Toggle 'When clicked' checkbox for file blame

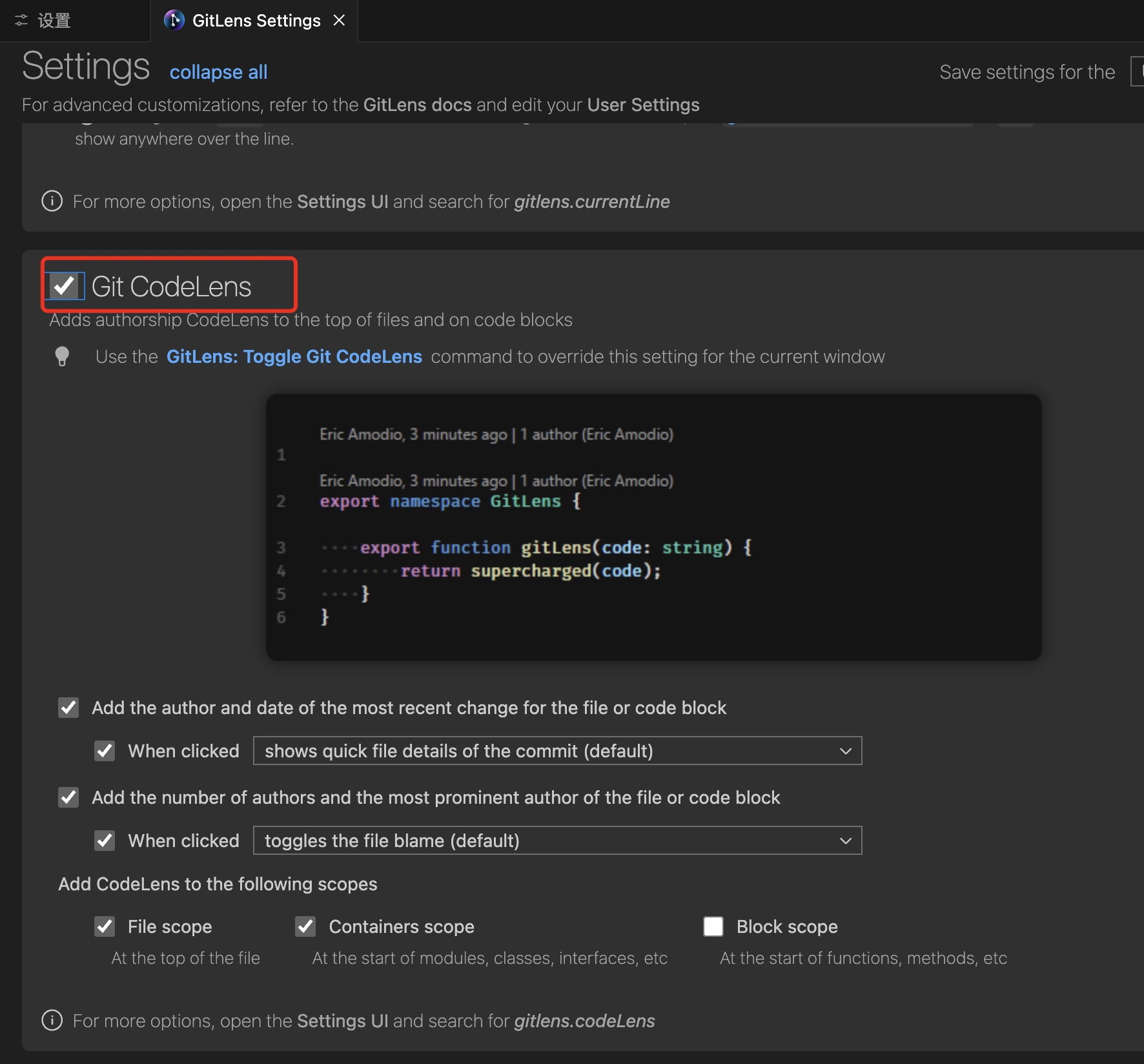[x=105, y=841]
